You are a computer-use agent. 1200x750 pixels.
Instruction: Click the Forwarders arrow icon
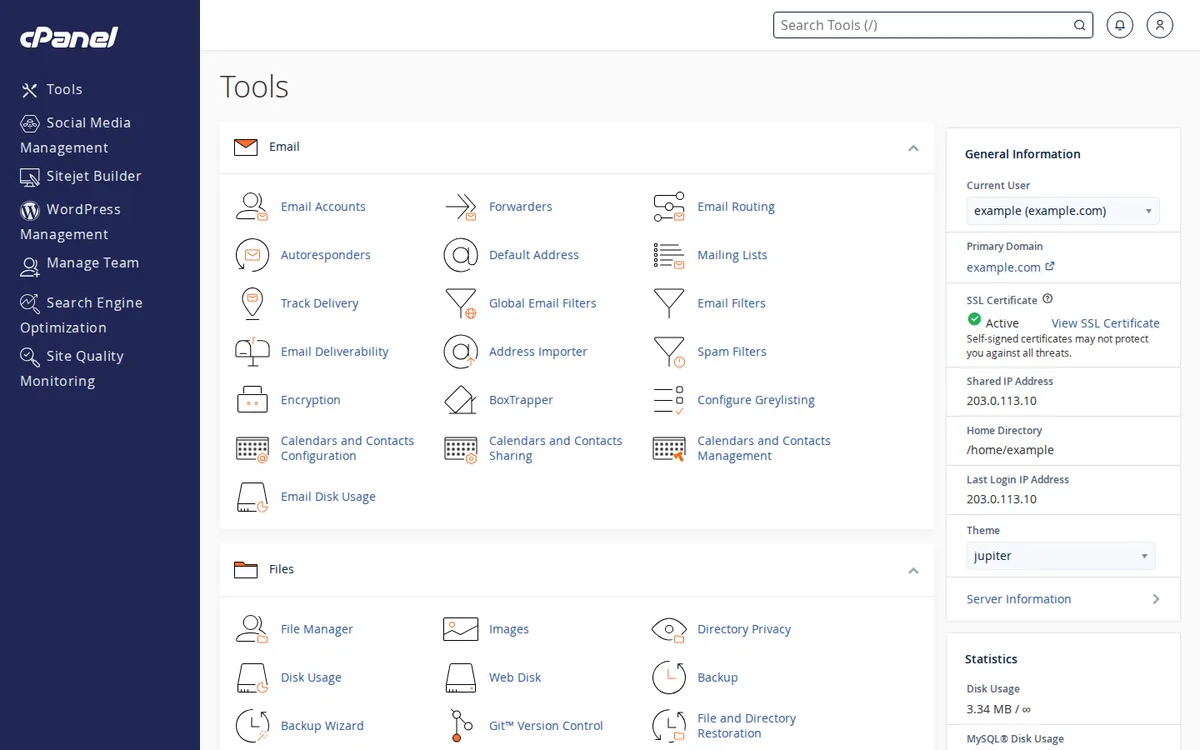[x=460, y=207]
